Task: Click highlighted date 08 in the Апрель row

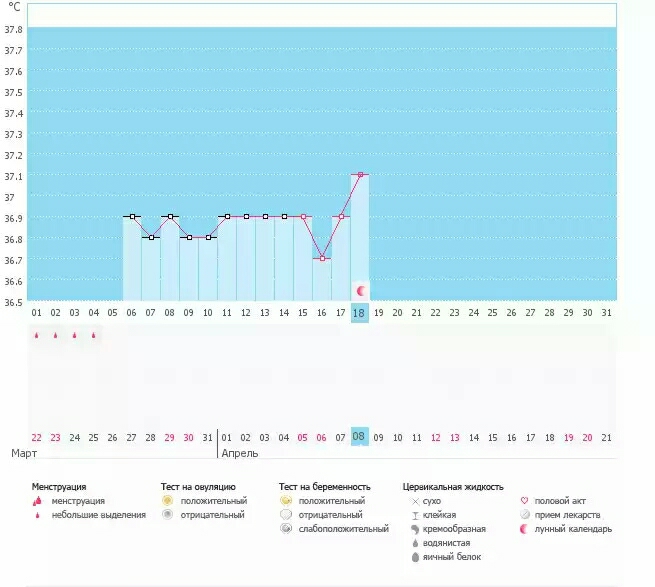Action: (x=359, y=437)
